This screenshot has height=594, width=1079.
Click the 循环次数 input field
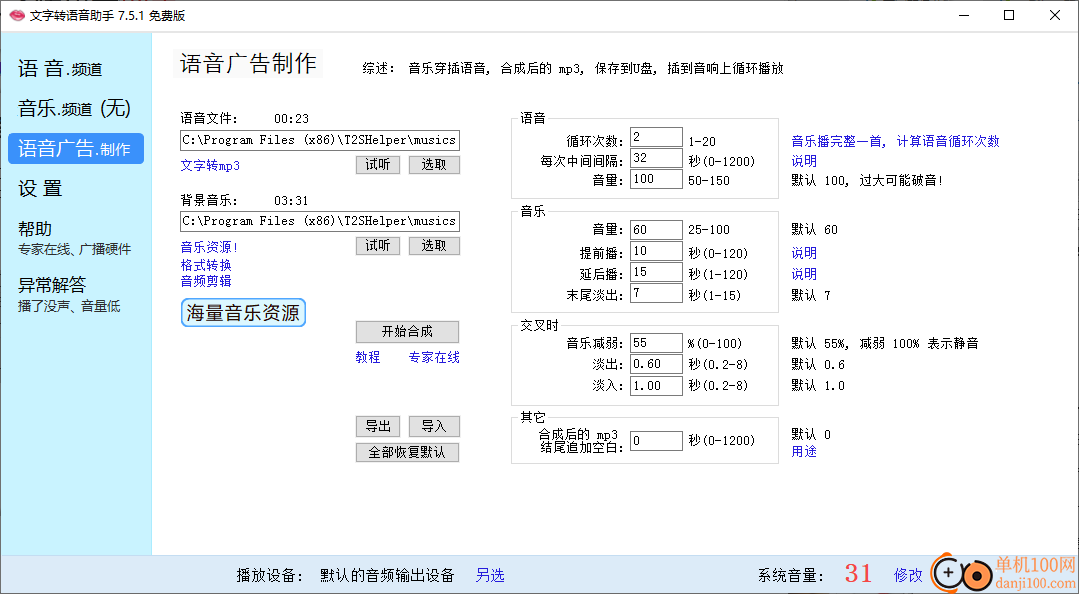656,137
